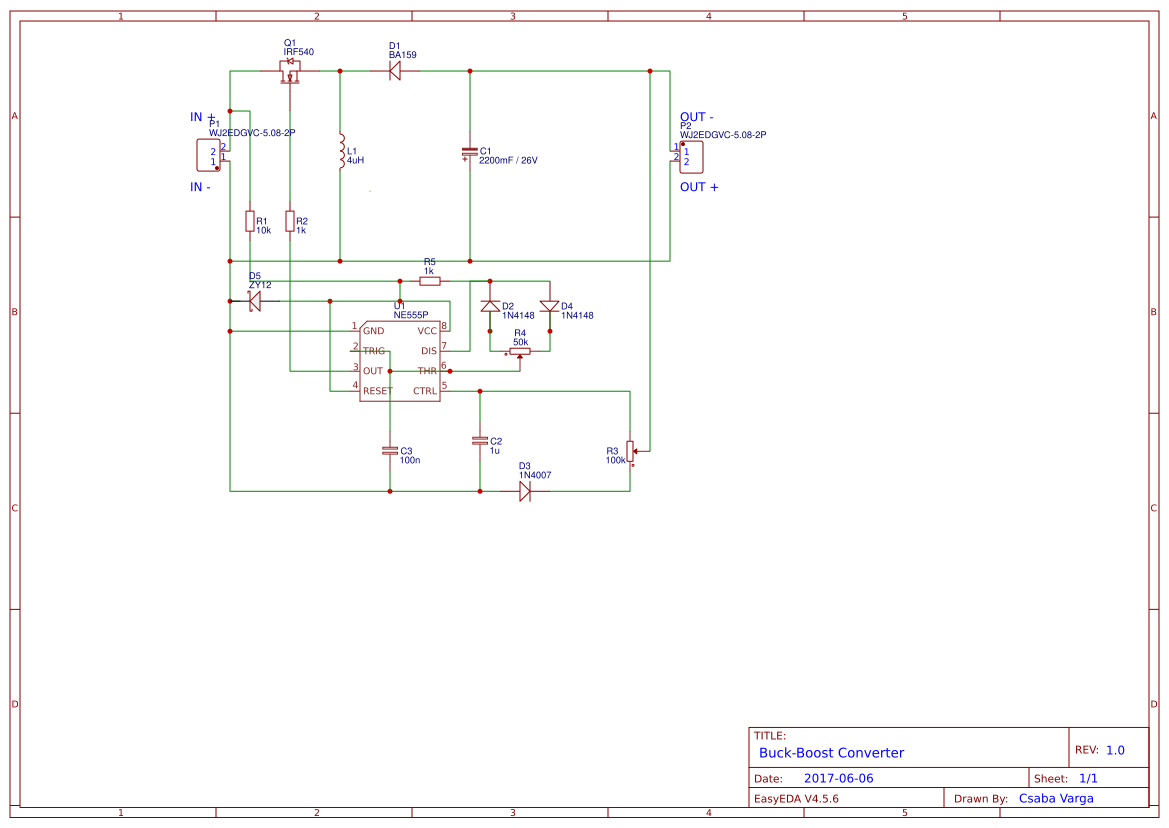
Task: Select the D2 1N4148 diode symbol
Action: coord(490,305)
